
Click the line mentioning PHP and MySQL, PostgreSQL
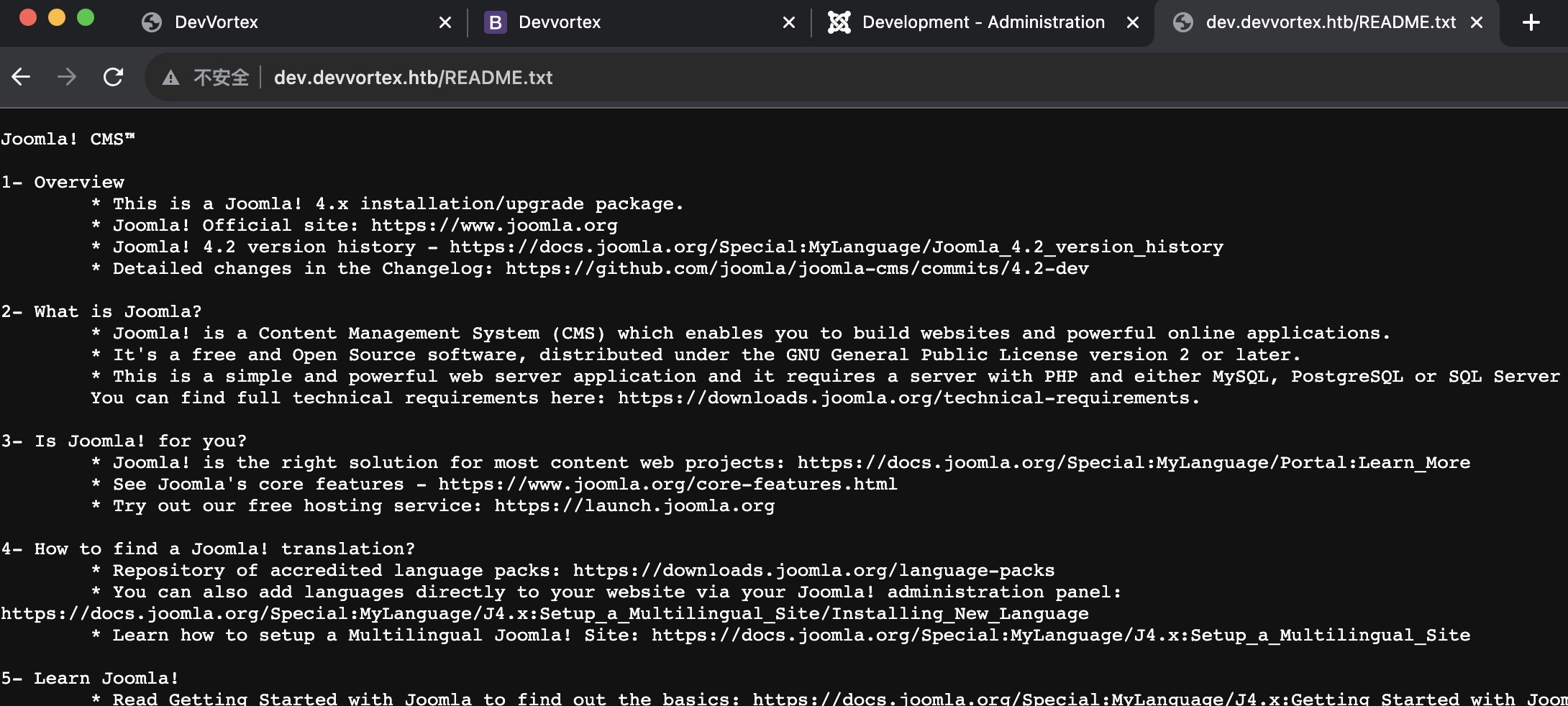(x=826, y=376)
